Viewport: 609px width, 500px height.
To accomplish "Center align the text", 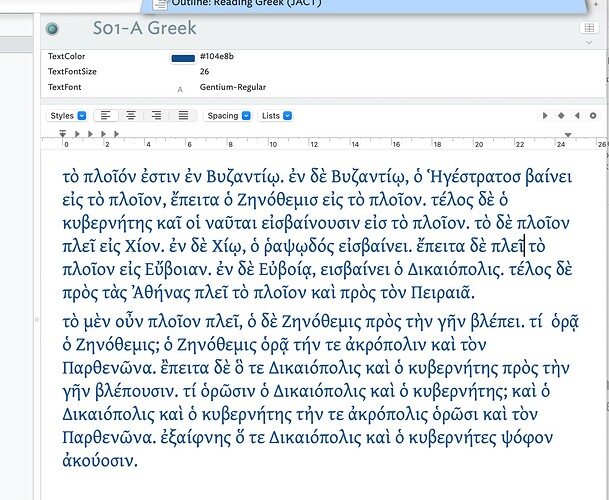I will (x=131, y=115).
